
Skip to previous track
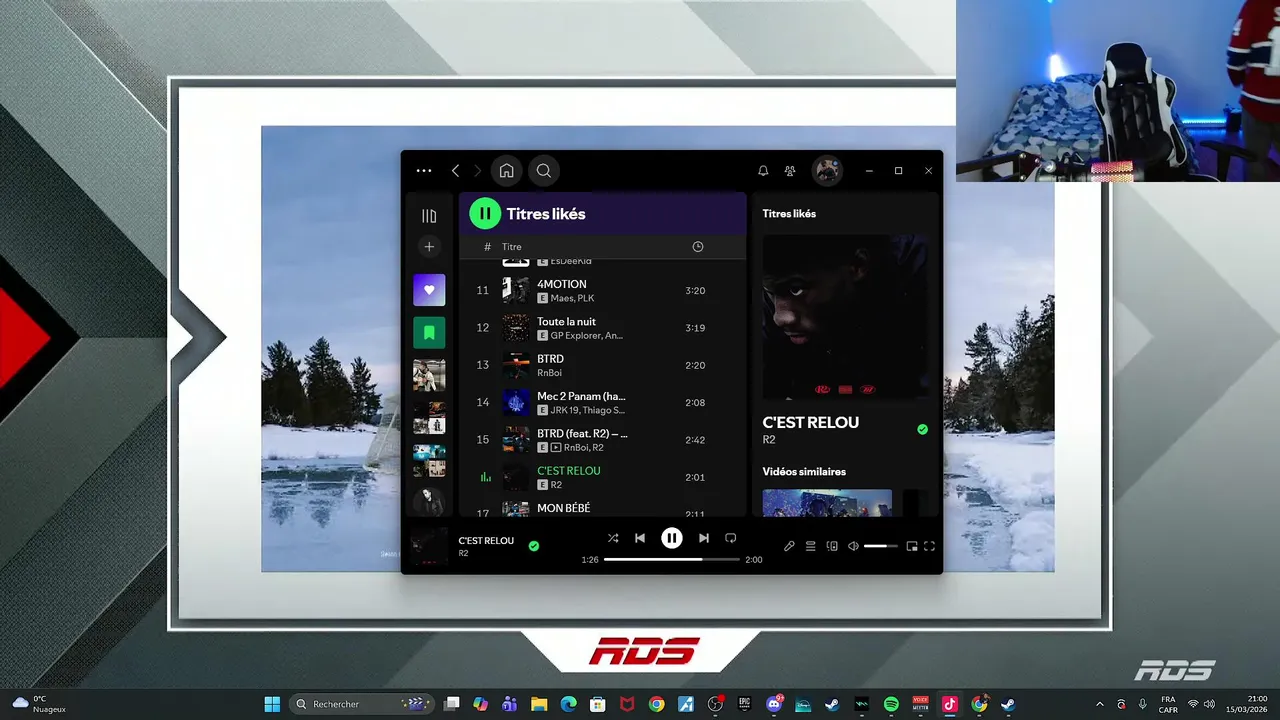(640, 538)
